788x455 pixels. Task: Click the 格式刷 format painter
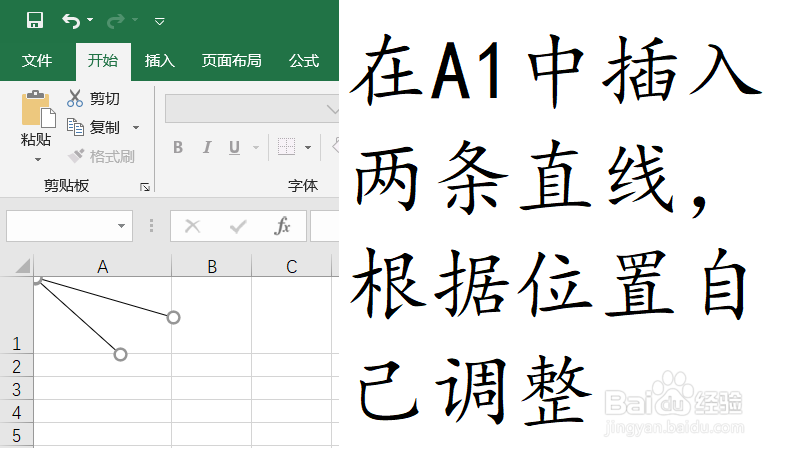click(x=101, y=156)
